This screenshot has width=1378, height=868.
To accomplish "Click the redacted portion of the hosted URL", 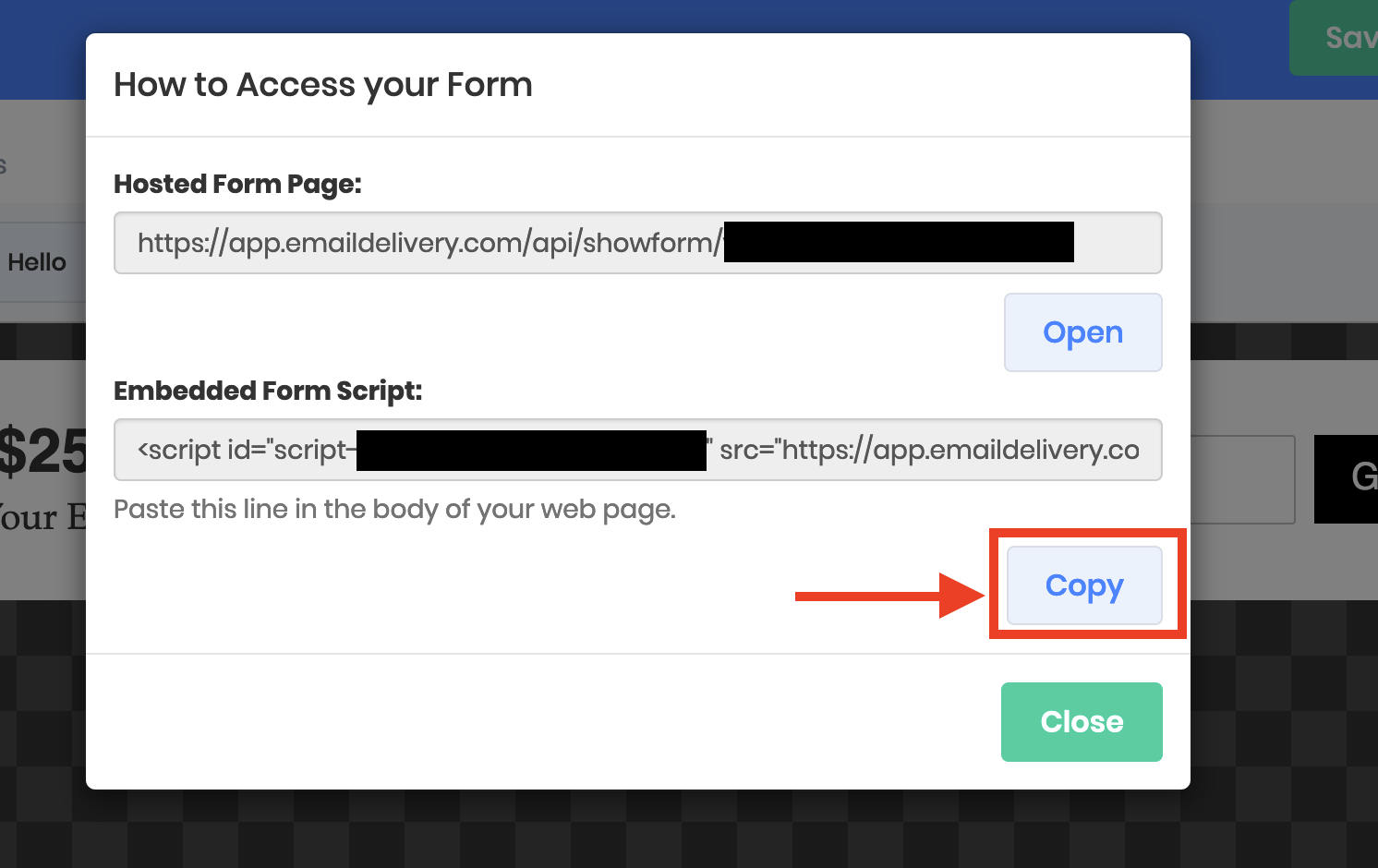I will pyautogui.click(x=898, y=242).
